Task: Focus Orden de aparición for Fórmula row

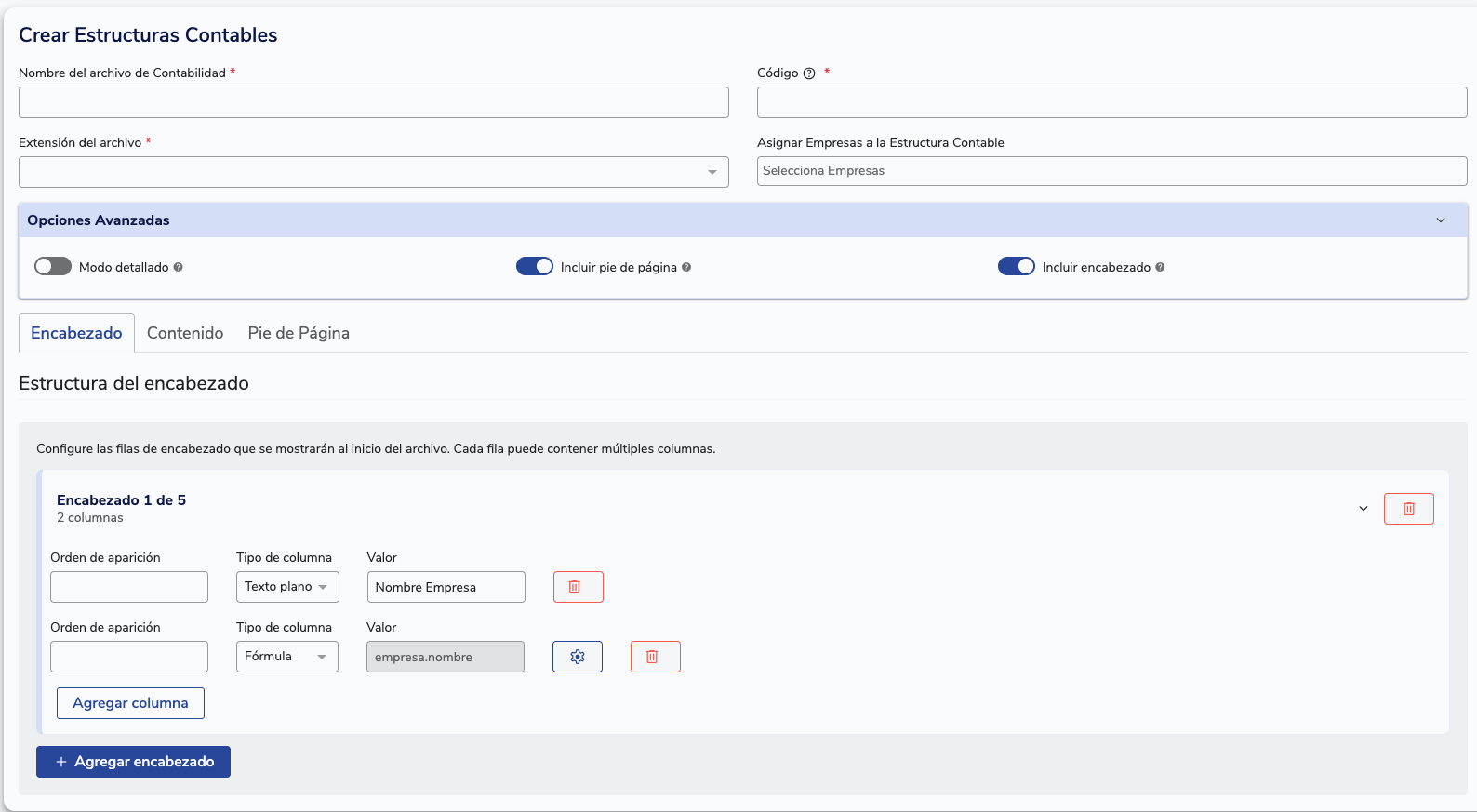Action: coord(129,657)
